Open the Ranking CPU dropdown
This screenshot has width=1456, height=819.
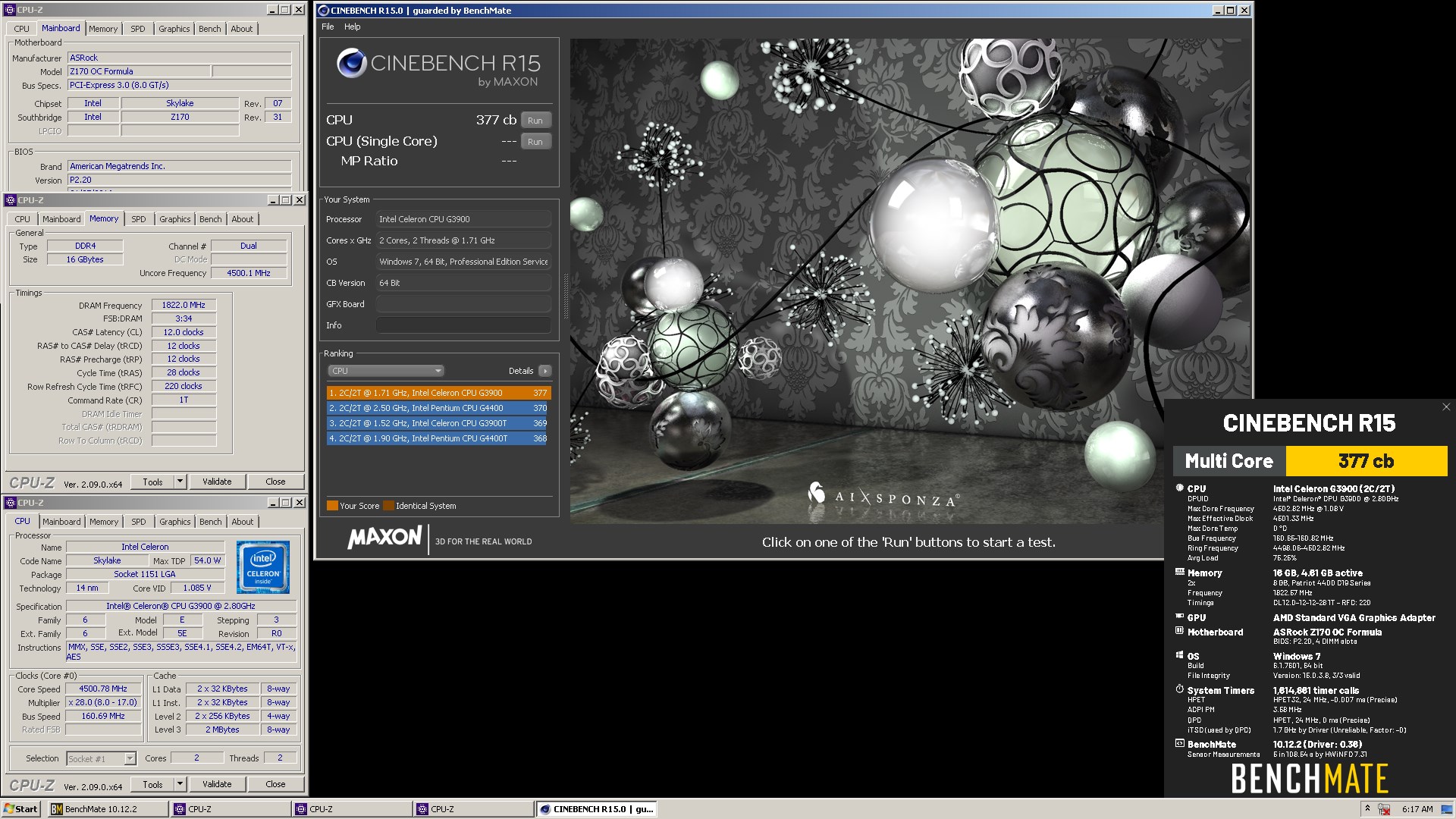pyautogui.click(x=386, y=371)
